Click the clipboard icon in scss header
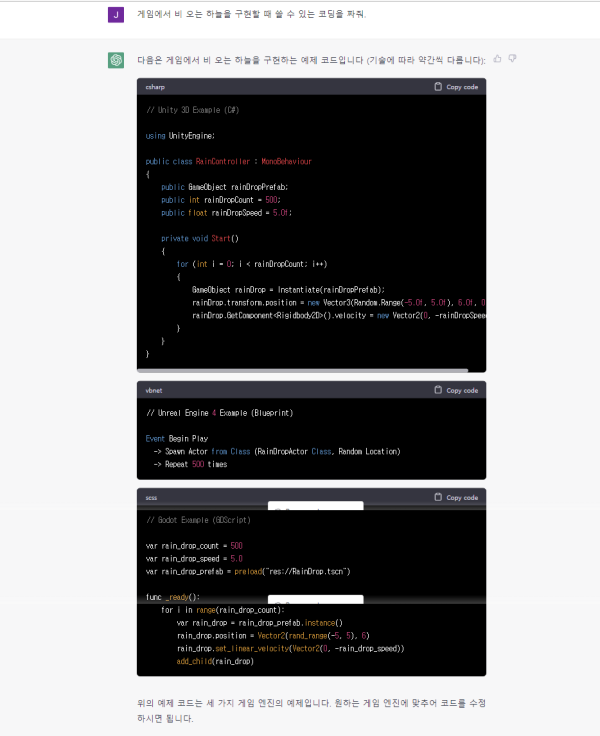The height and width of the screenshot is (736, 600). tap(438, 497)
